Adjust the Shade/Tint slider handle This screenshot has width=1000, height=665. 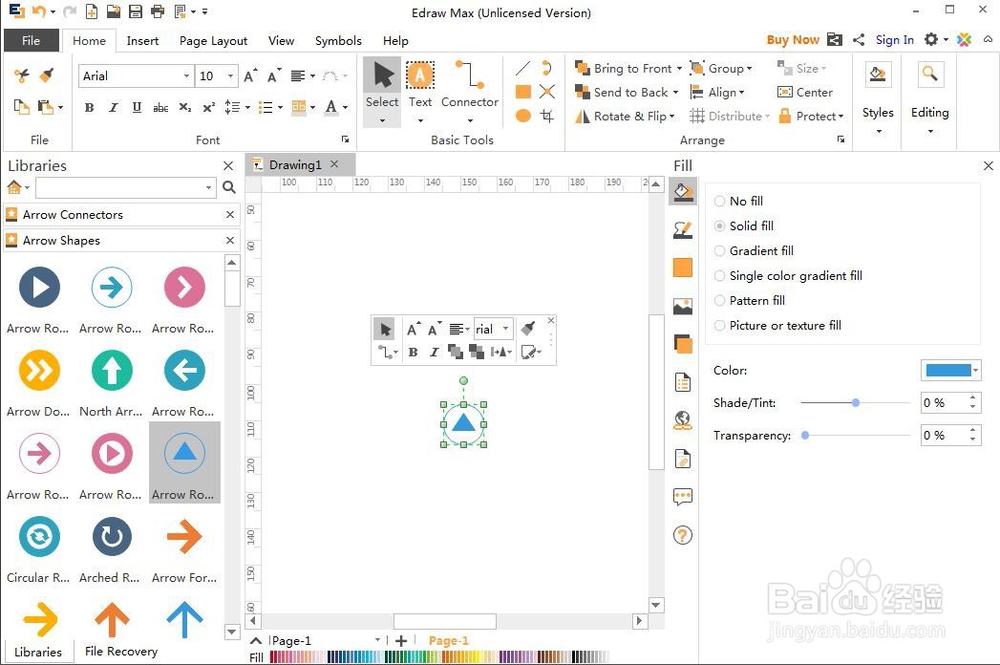pos(856,402)
